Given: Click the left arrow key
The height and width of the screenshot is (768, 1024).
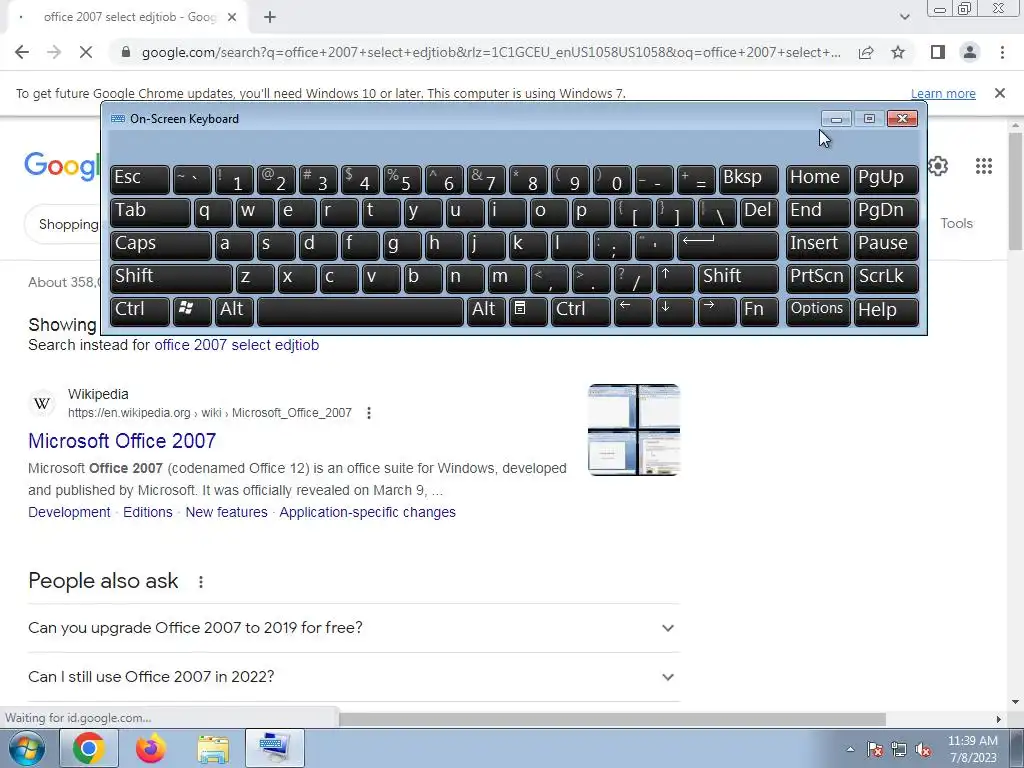Looking at the screenshot, I should tap(633, 311).
